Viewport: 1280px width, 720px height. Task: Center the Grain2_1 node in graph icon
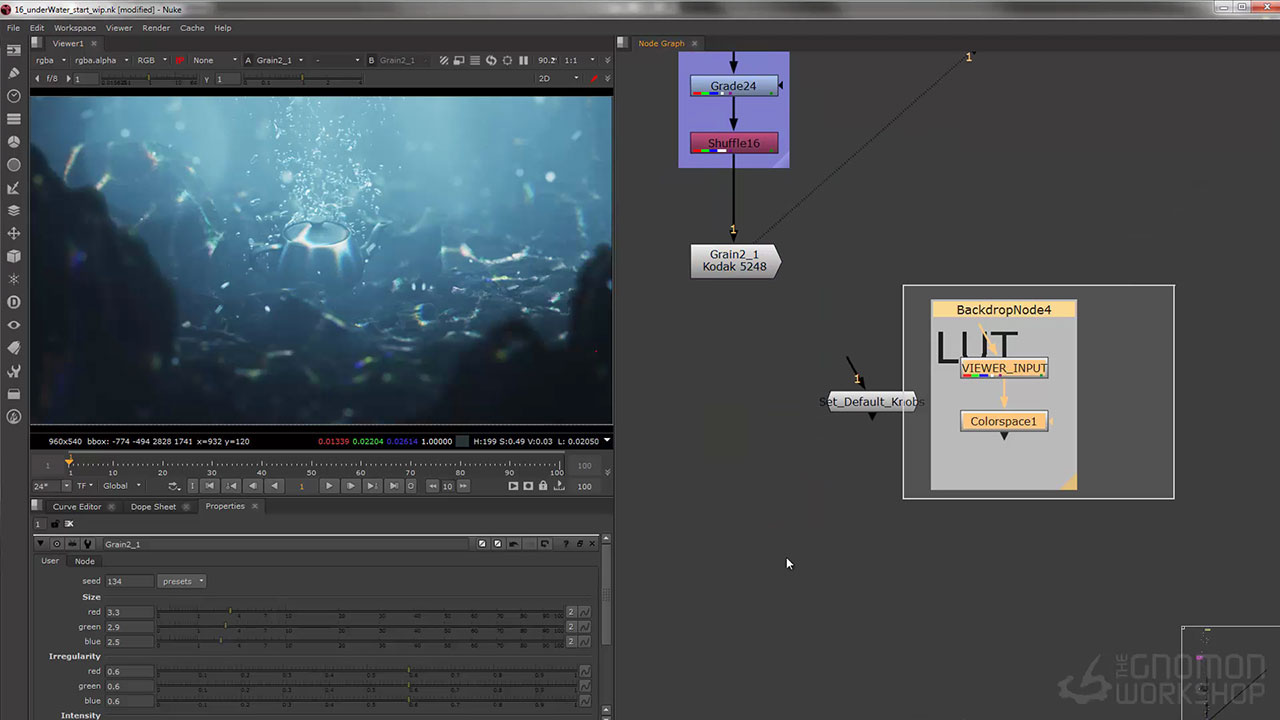pyautogui.click(x=57, y=544)
